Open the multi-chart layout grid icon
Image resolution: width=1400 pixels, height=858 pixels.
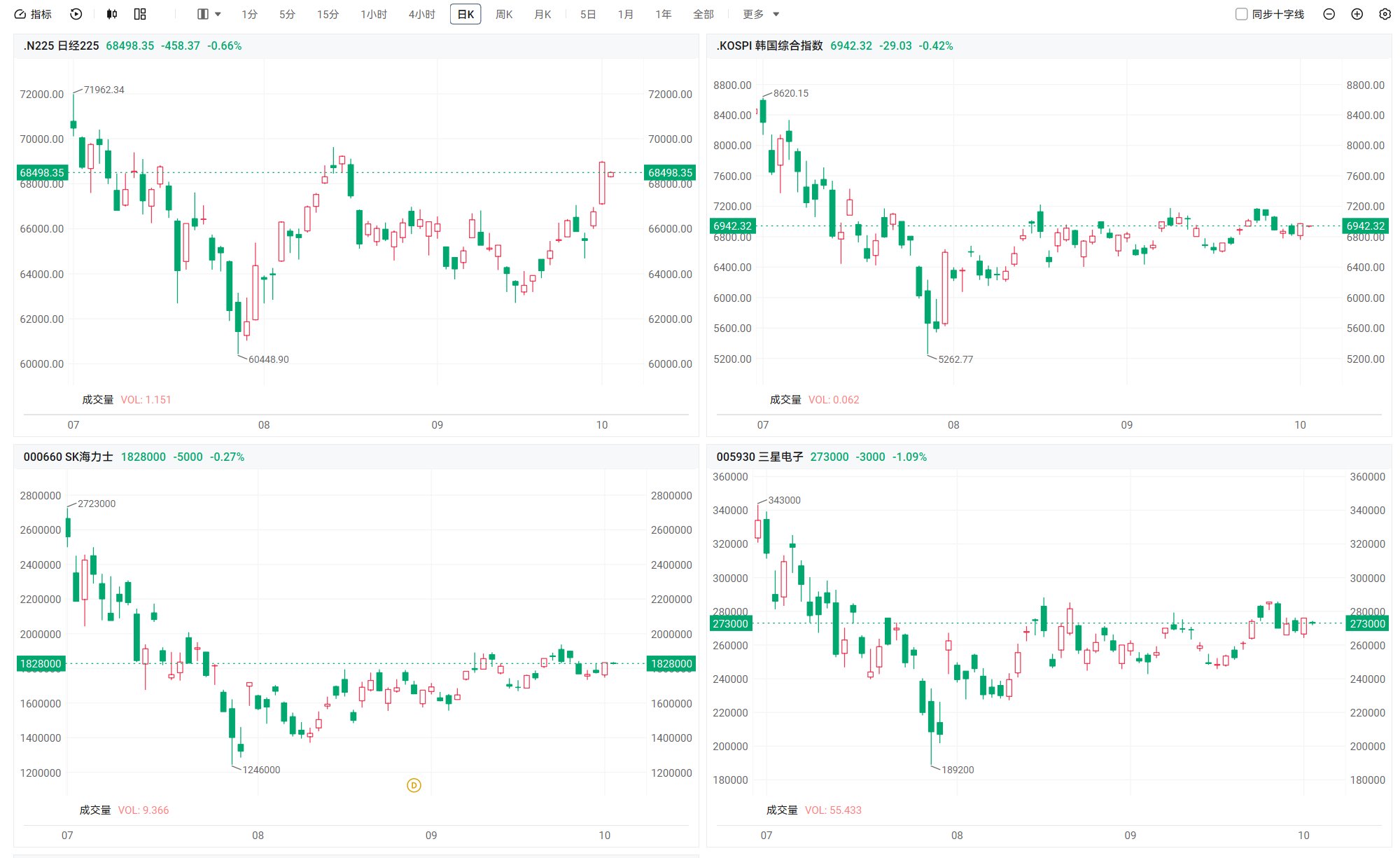(x=140, y=14)
